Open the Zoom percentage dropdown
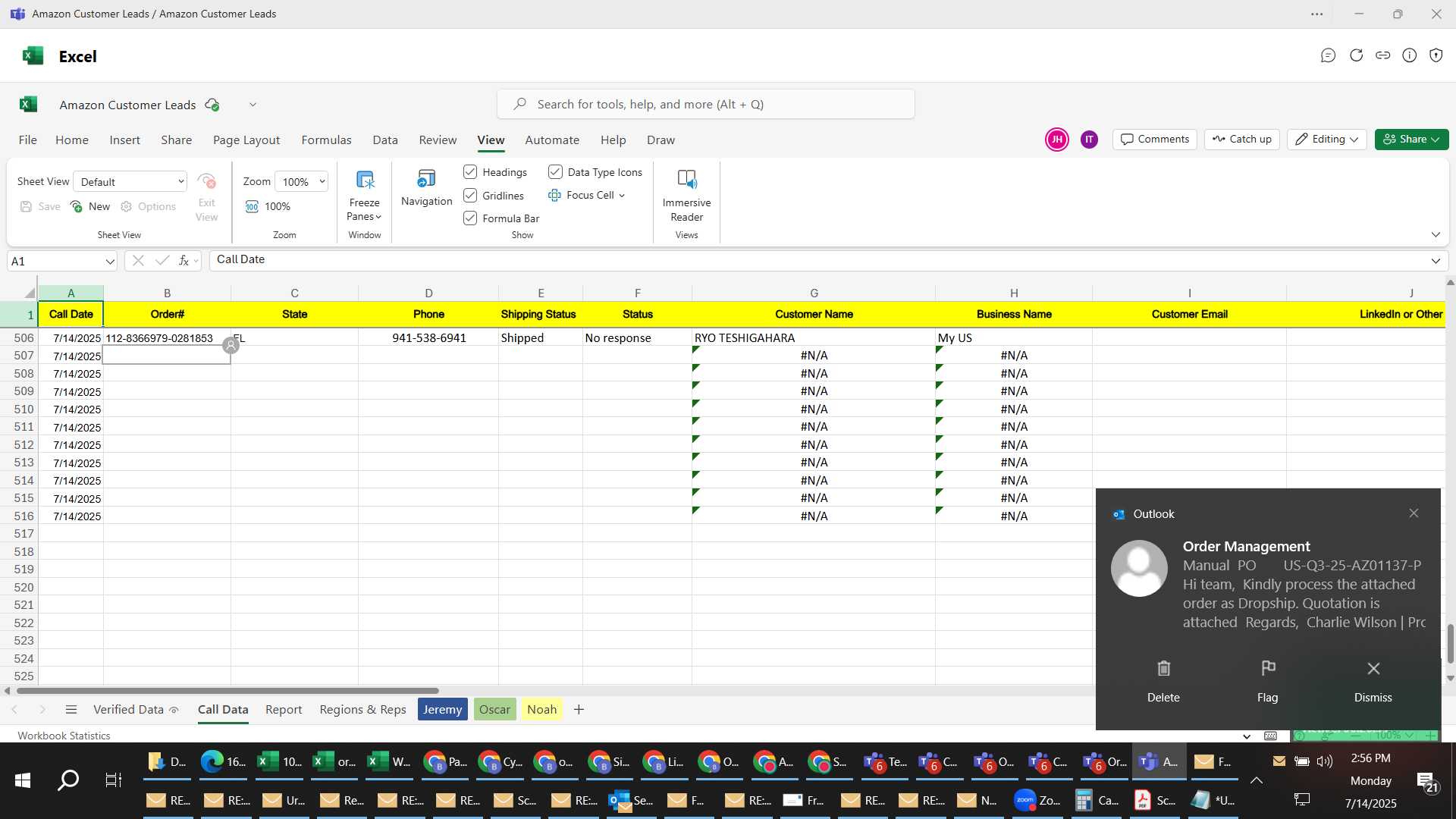 tap(302, 182)
